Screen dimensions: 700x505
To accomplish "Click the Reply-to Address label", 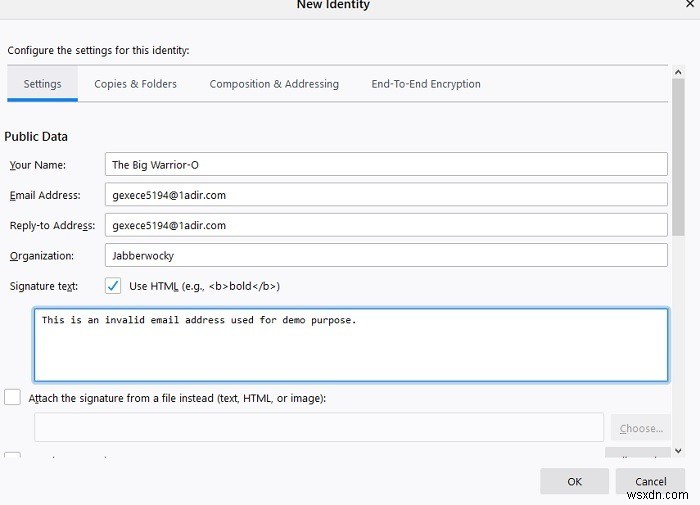I will (x=52, y=225).
